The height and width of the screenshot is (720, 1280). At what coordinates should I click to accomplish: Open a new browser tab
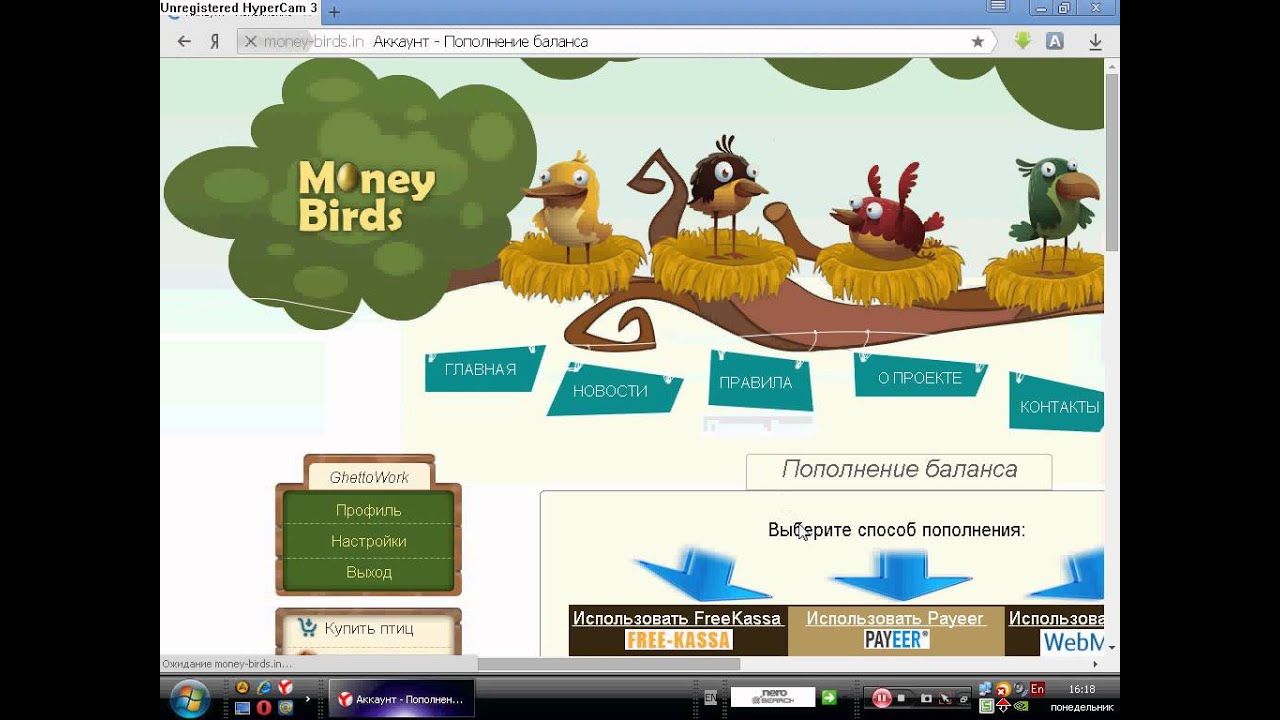pyautogui.click(x=334, y=12)
